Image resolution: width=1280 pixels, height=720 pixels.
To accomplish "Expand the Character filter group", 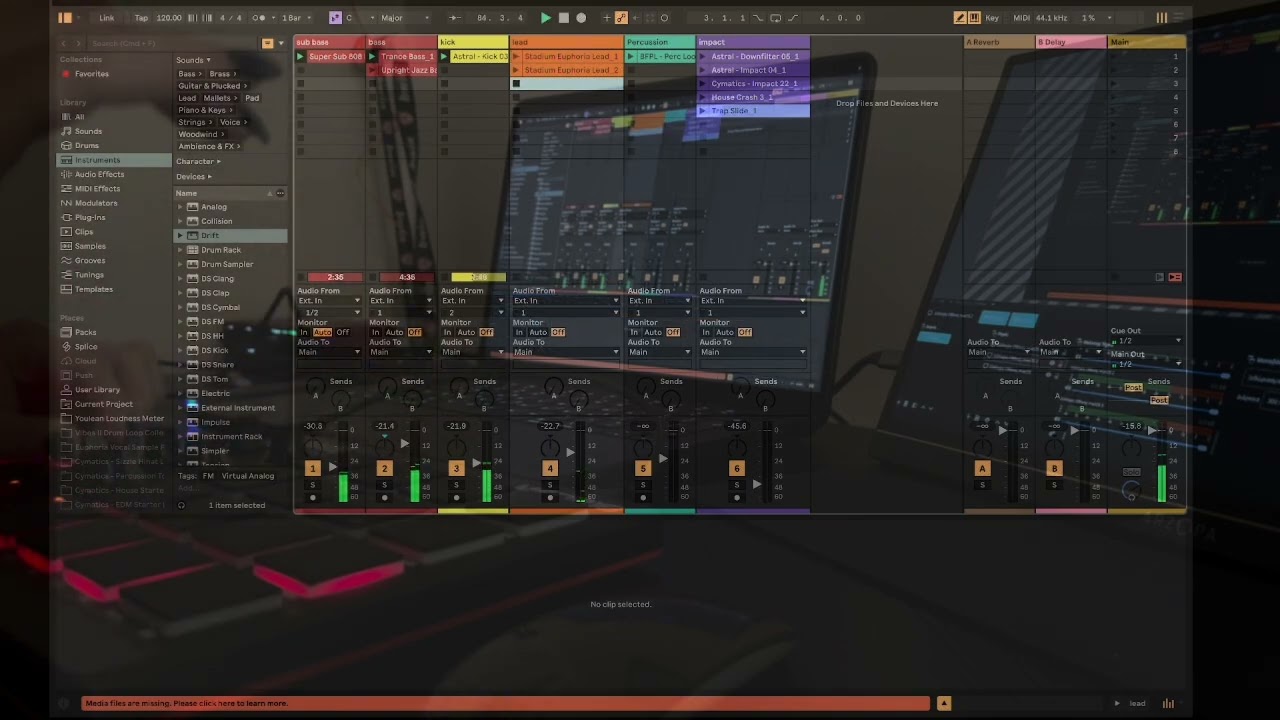I will coord(198,162).
